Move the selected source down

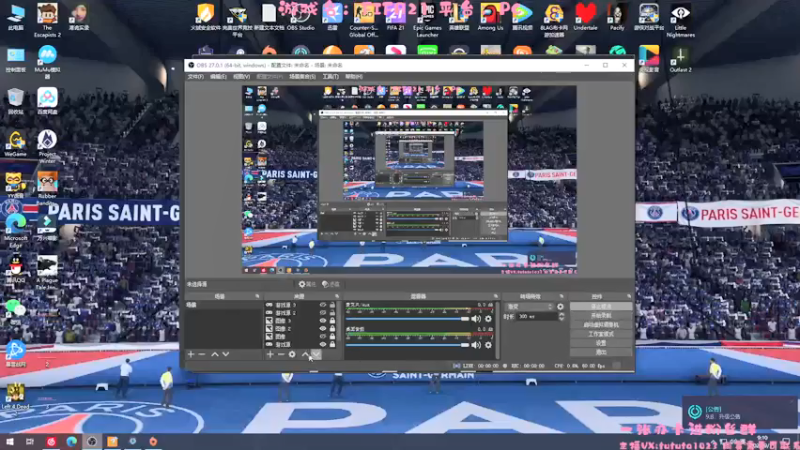coord(316,354)
